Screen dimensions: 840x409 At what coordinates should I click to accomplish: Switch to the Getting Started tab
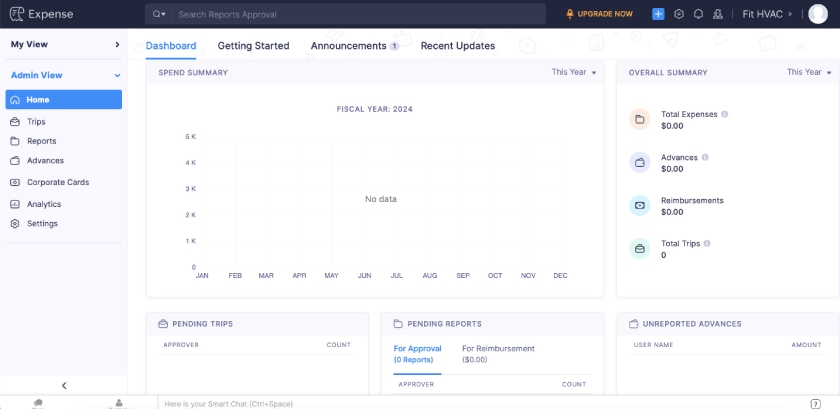tap(253, 46)
